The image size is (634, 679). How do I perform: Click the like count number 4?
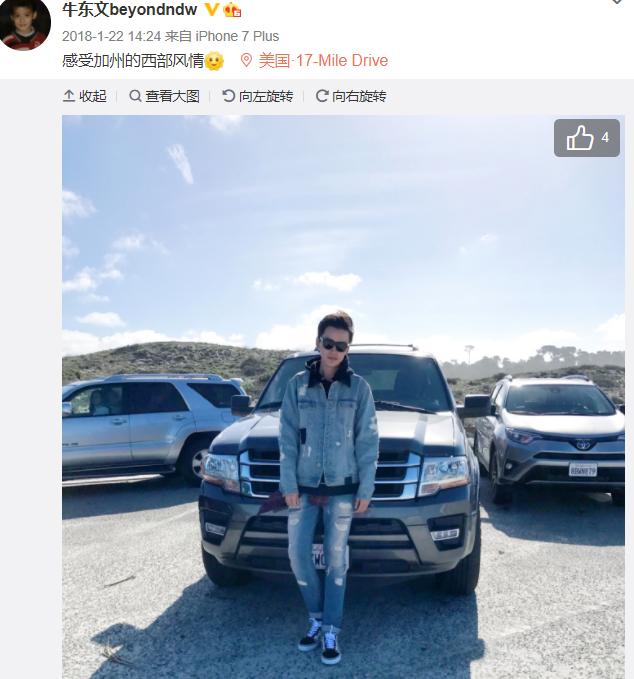point(605,138)
